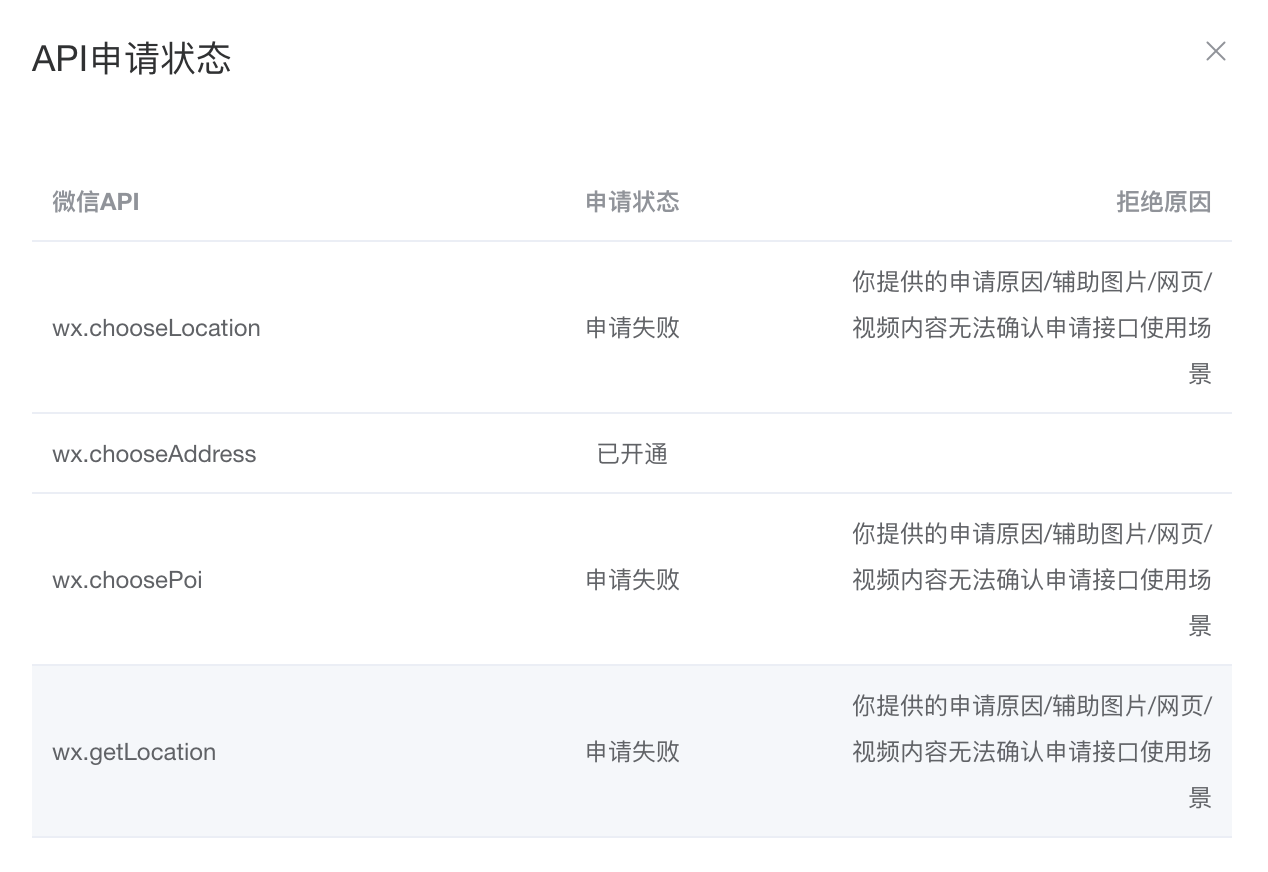Click 申请失败 status of wx.choosePoi

(x=632, y=580)
